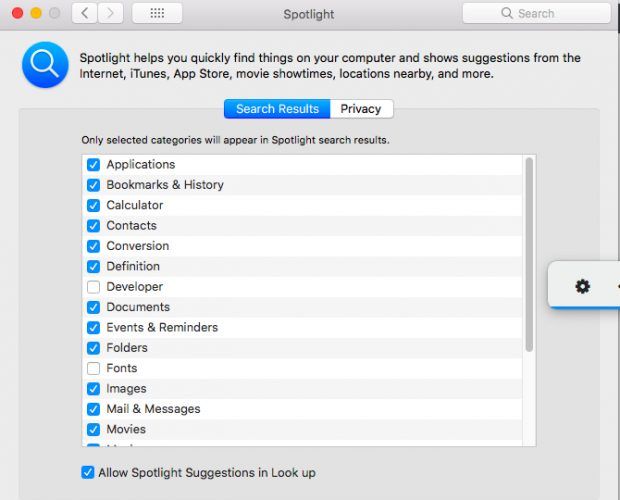The width and height of the screenshot is (620, 500).
Task: Select the Folders row label
Action: click(x=127, y=348)
